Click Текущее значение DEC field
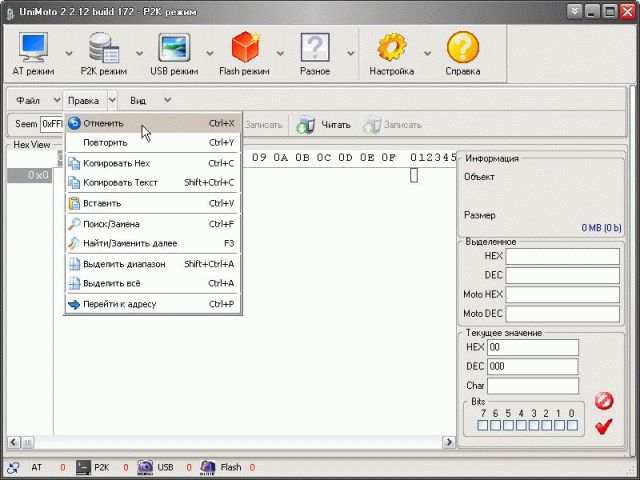 click(533, 367)
